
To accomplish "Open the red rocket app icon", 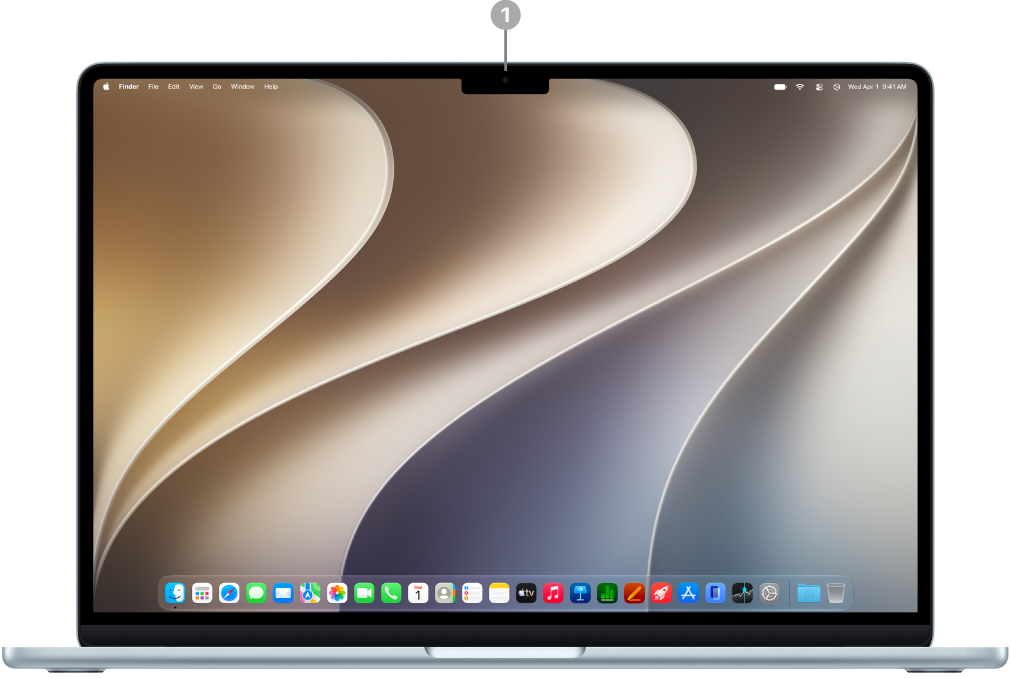I will coord(662,592).
